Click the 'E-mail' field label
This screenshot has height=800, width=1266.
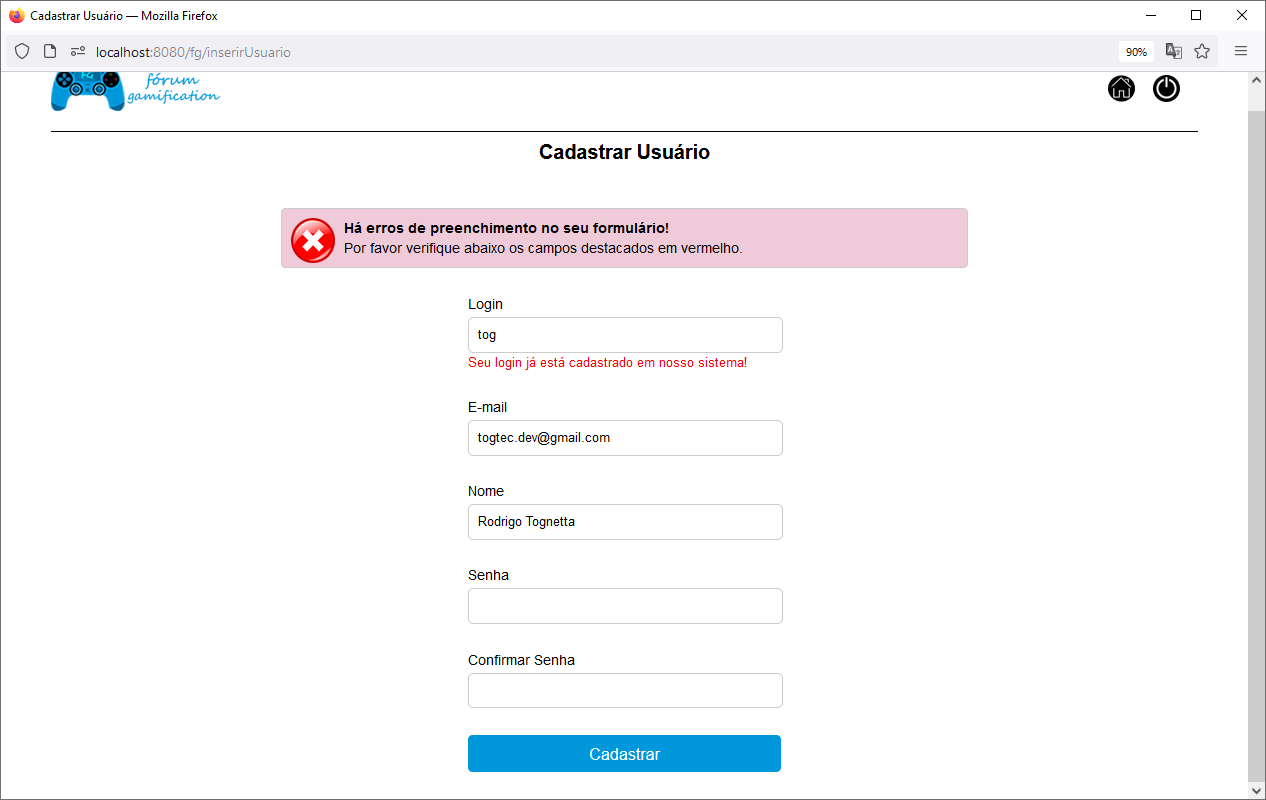coord(487,407)
